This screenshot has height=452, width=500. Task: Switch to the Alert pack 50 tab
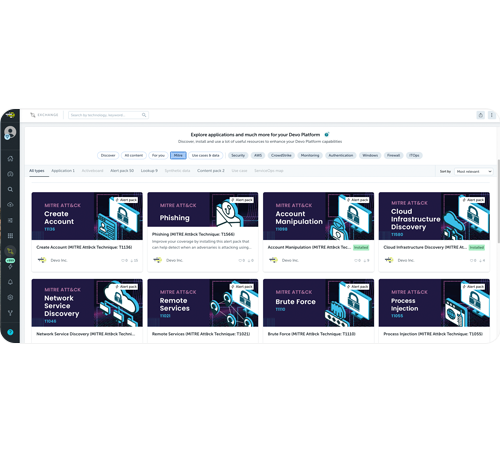coord(122,171)
